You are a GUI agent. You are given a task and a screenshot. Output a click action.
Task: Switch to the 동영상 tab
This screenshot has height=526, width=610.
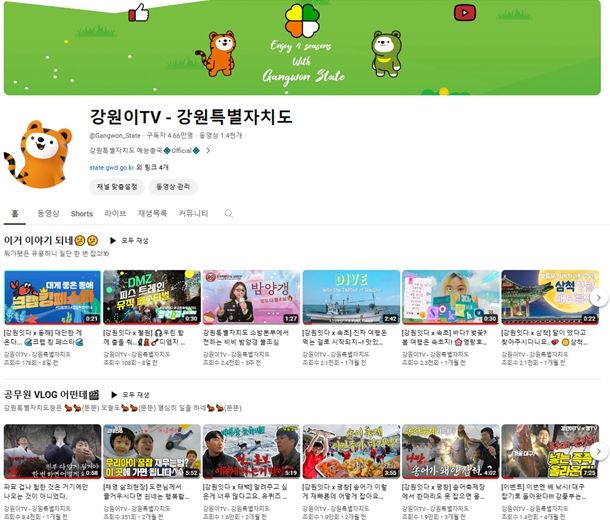tap(48, 214)
